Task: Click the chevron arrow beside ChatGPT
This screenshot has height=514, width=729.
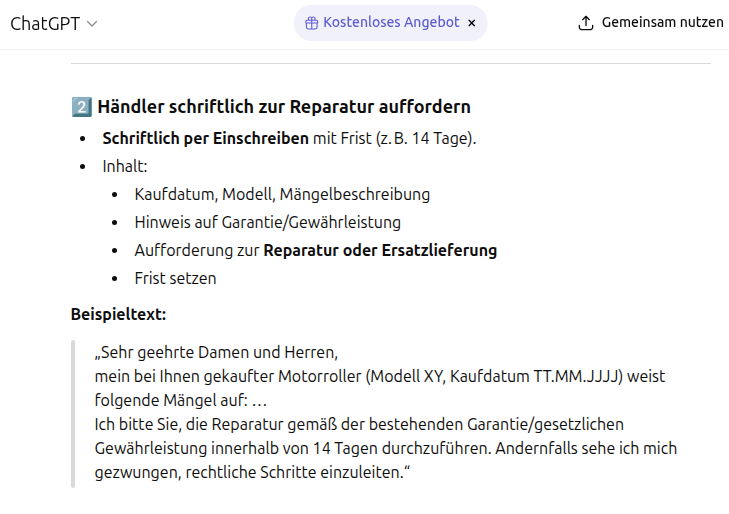Action: [93, 24]
